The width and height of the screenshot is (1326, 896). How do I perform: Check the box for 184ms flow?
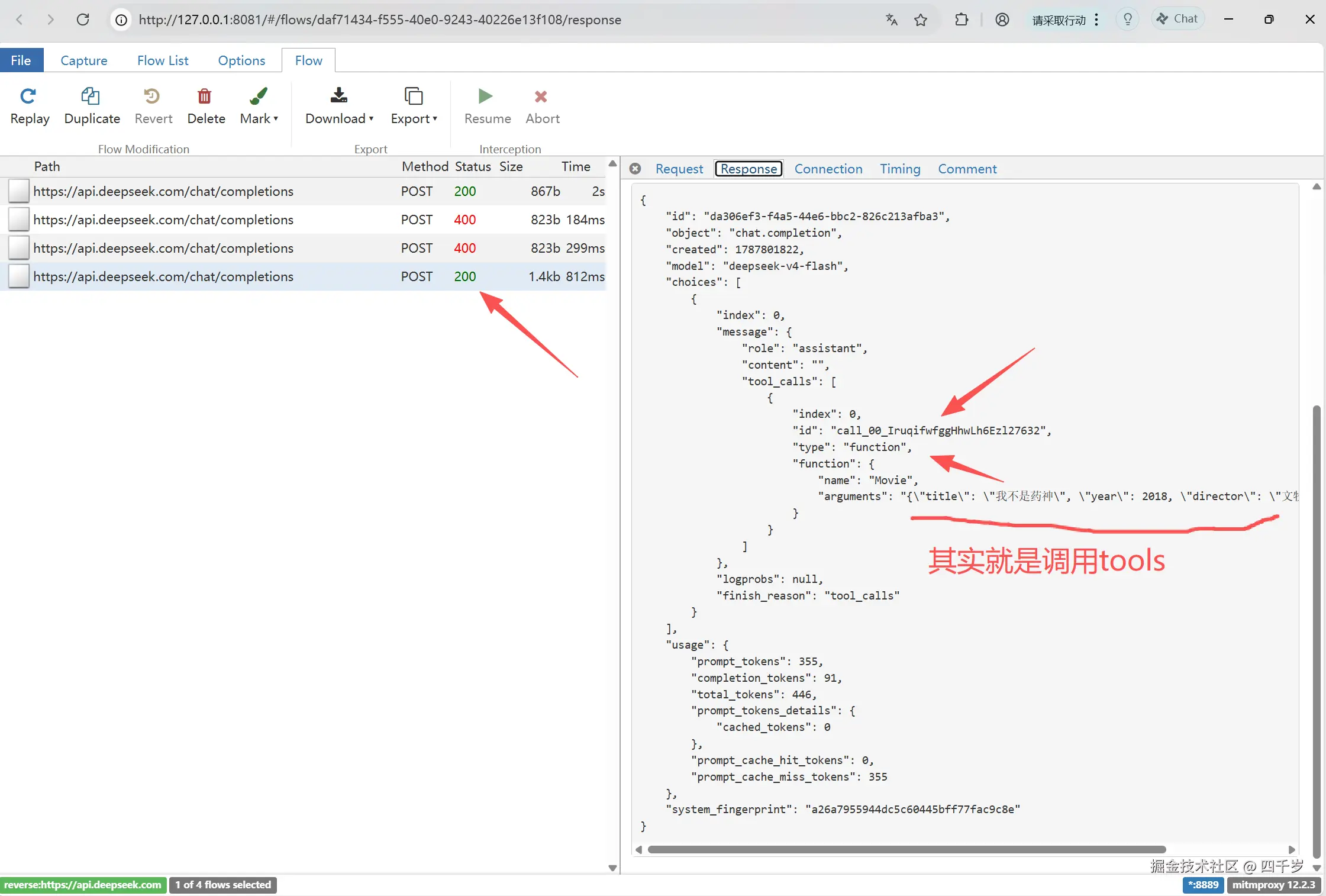coord(19,220)
